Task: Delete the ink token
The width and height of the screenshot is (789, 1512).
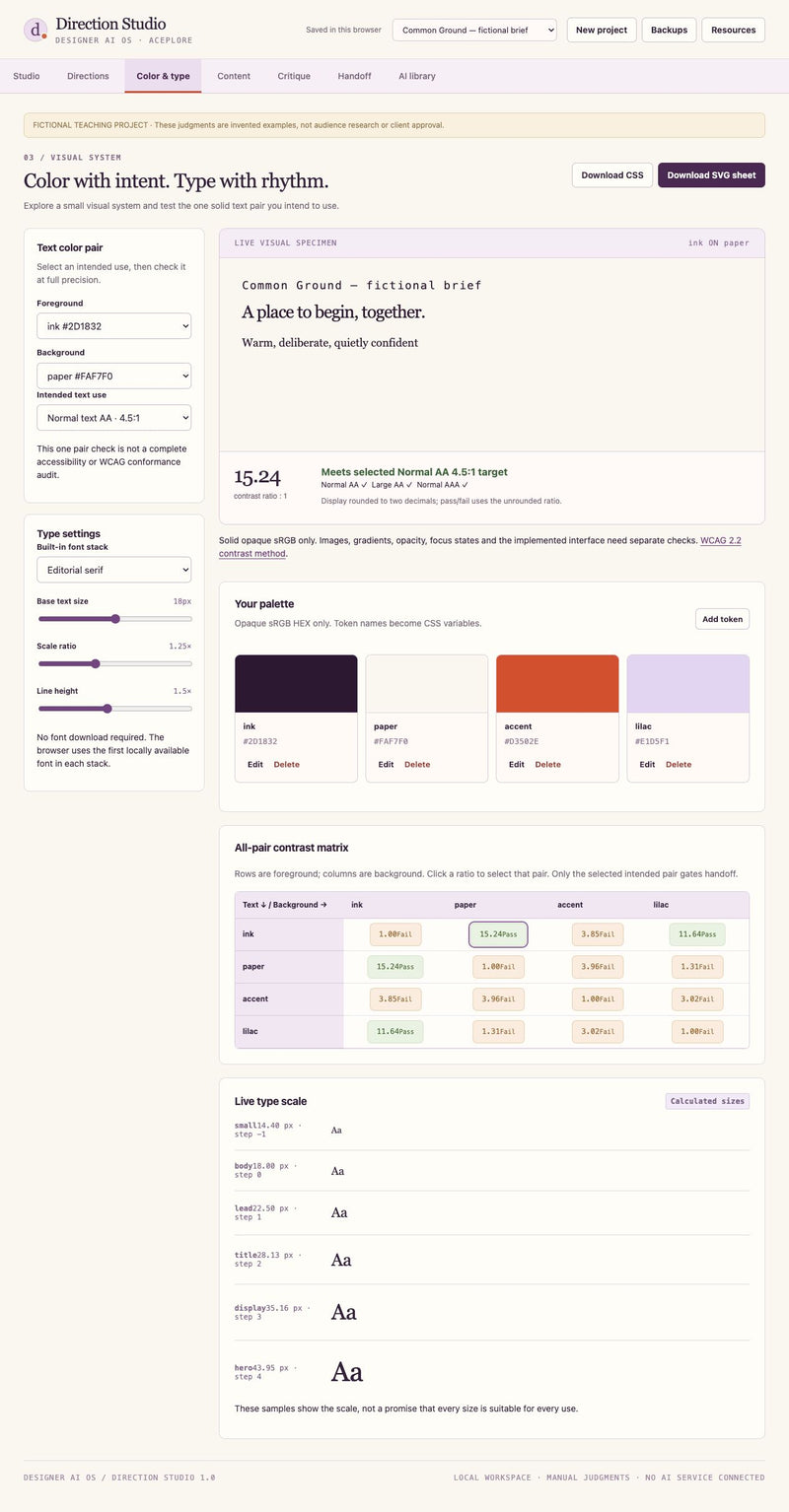Action: coord(287,765)
